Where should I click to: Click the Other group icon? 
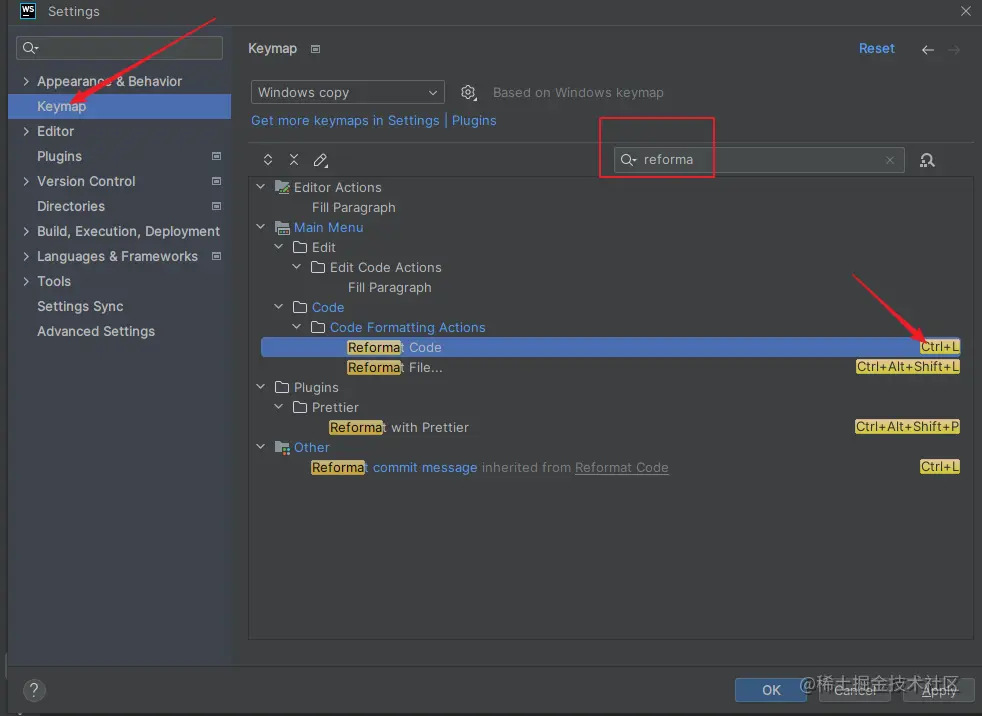coord(282,447)
